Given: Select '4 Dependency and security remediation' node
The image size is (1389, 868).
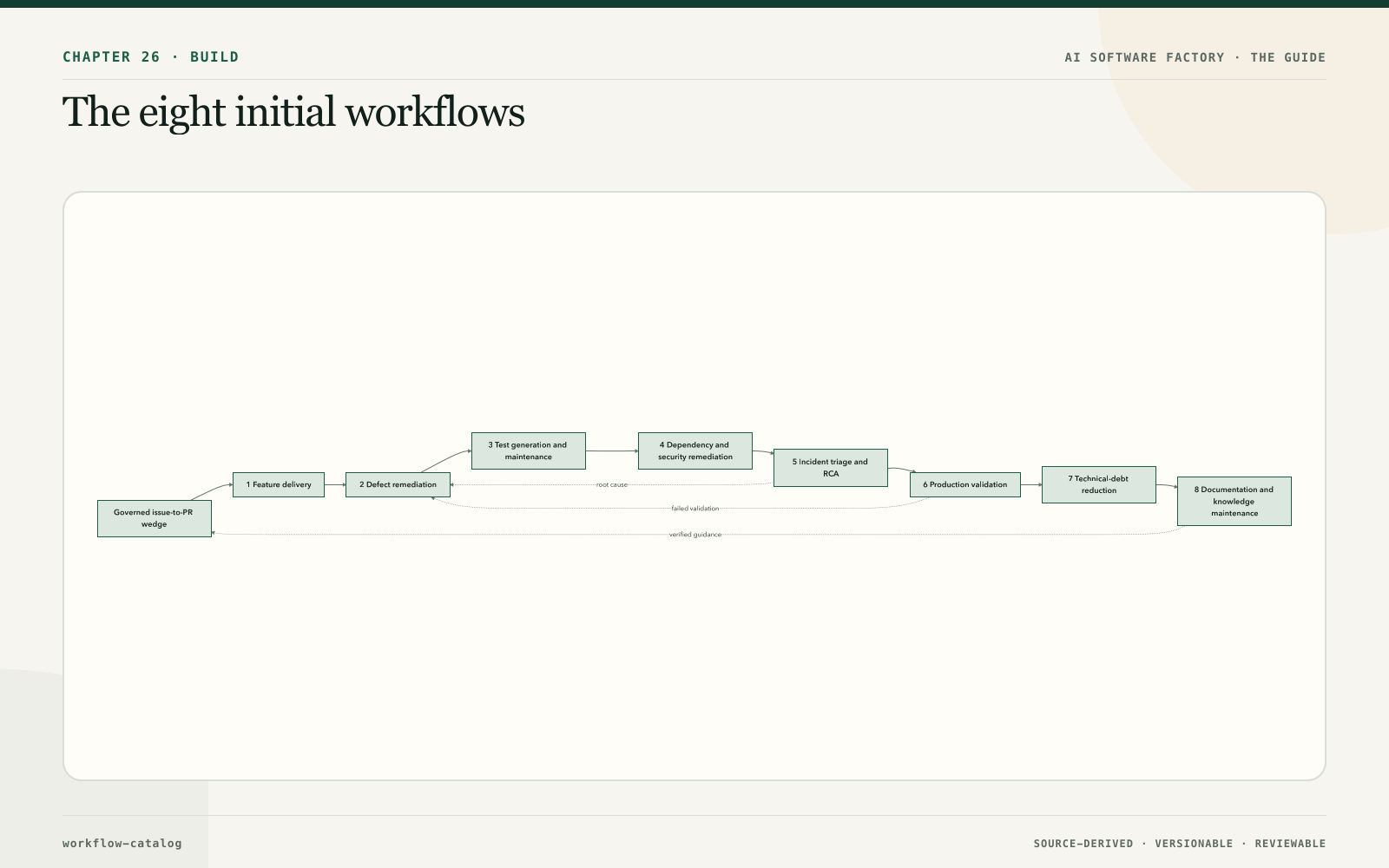Looking at the screenshot, I should (695, 450).
